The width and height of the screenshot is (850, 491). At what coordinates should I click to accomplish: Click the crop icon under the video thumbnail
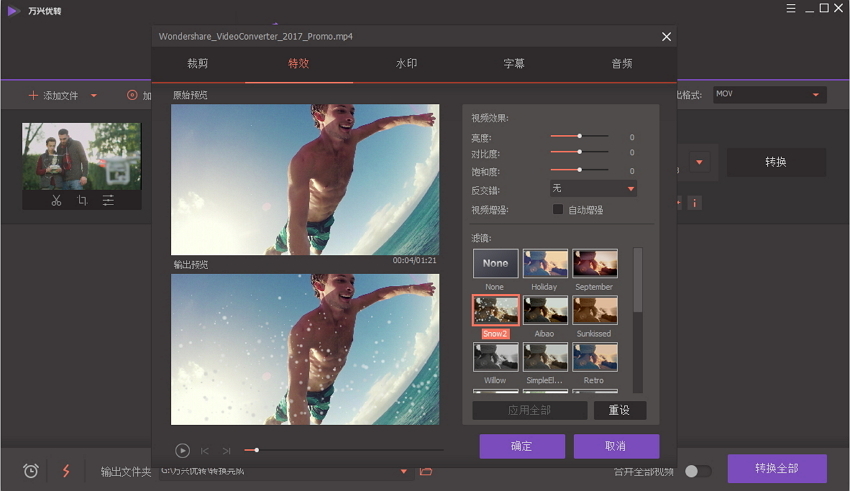pos(82,201)
